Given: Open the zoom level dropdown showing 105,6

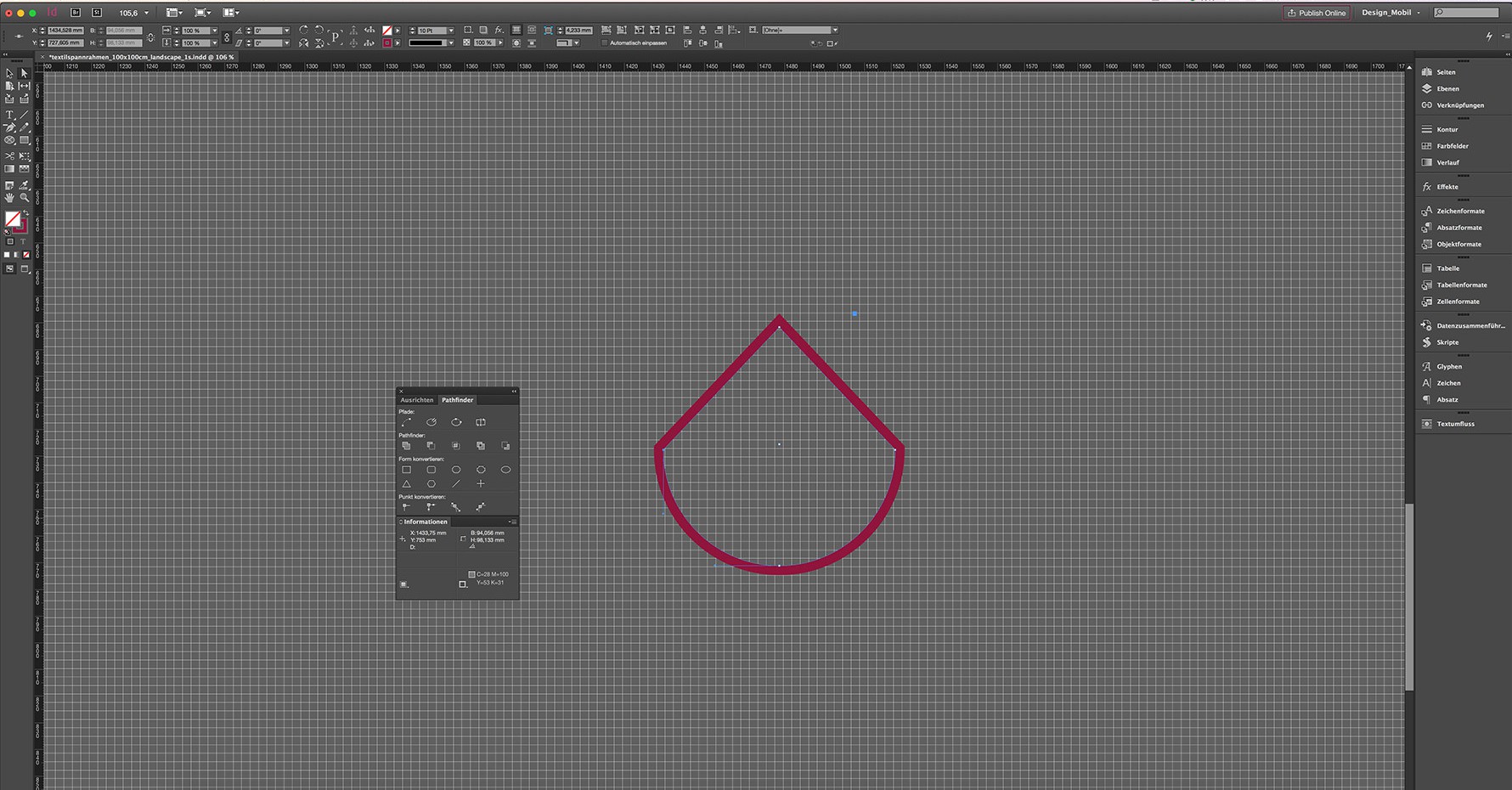Looking at the screenshot, I should coord(147,13).
